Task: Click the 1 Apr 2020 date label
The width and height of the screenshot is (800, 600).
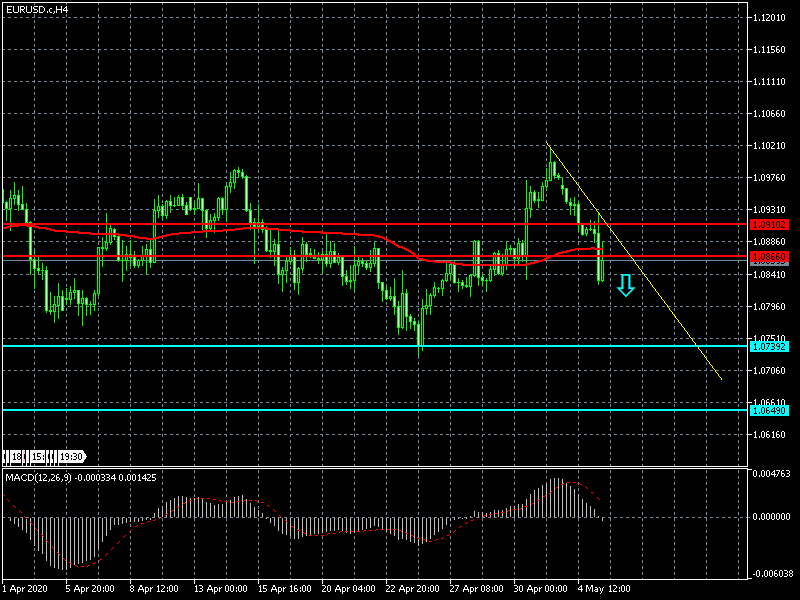Action: (x=25, y=589)
